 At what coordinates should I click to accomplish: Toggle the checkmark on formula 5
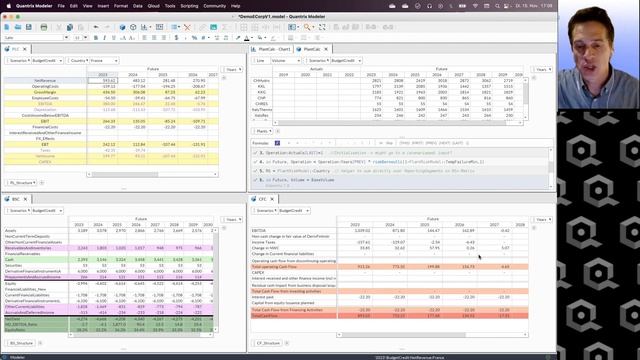click(x=256, y=171)
